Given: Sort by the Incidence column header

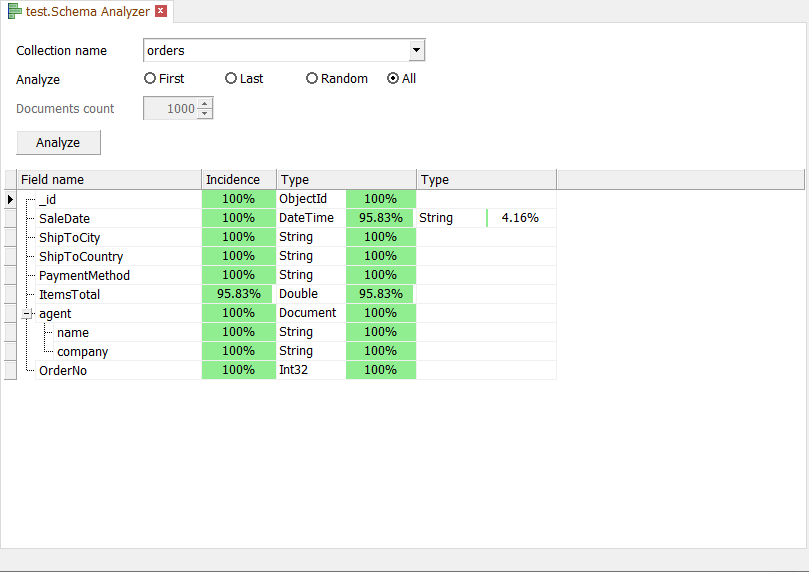Looking at the screenshot, I should (x=238, y=180).
